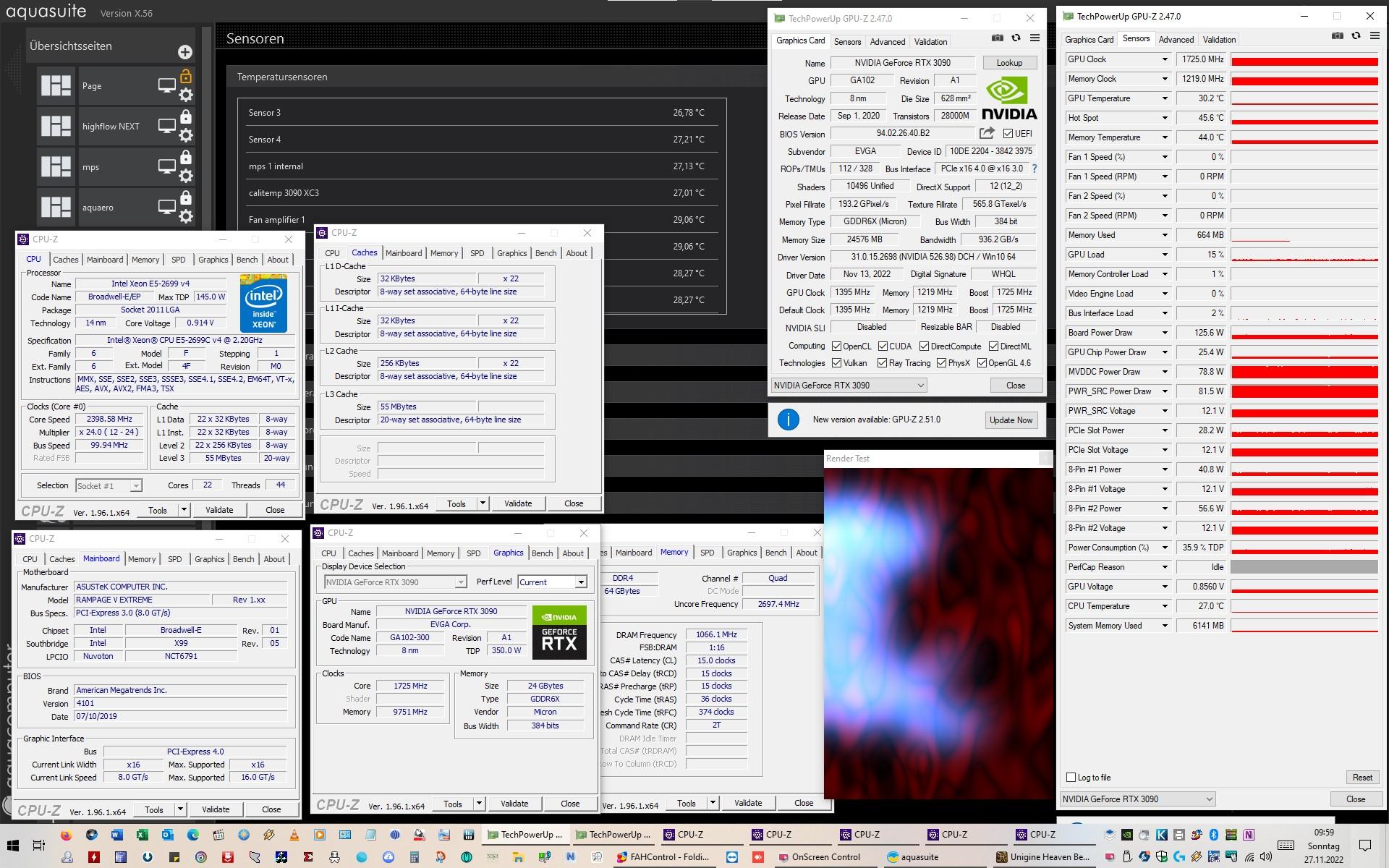Screen dimensions: 1389x868
Task: Open the PerfCap Reason sensor dropdown
Action: [1164, 567]
